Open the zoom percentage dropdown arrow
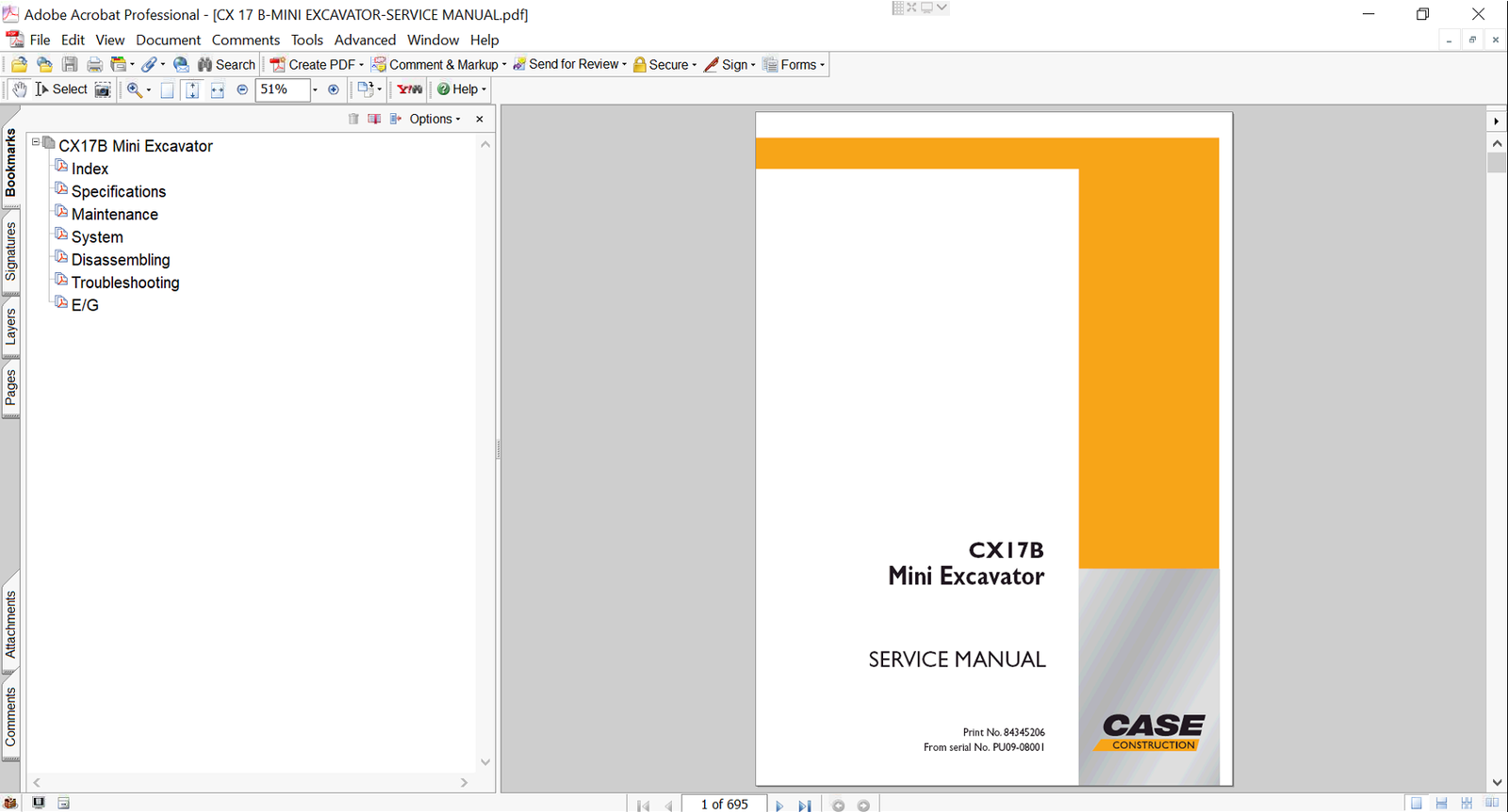This screenshot has width=1508, height=812. pyautogui.click(x=315, y=89)
